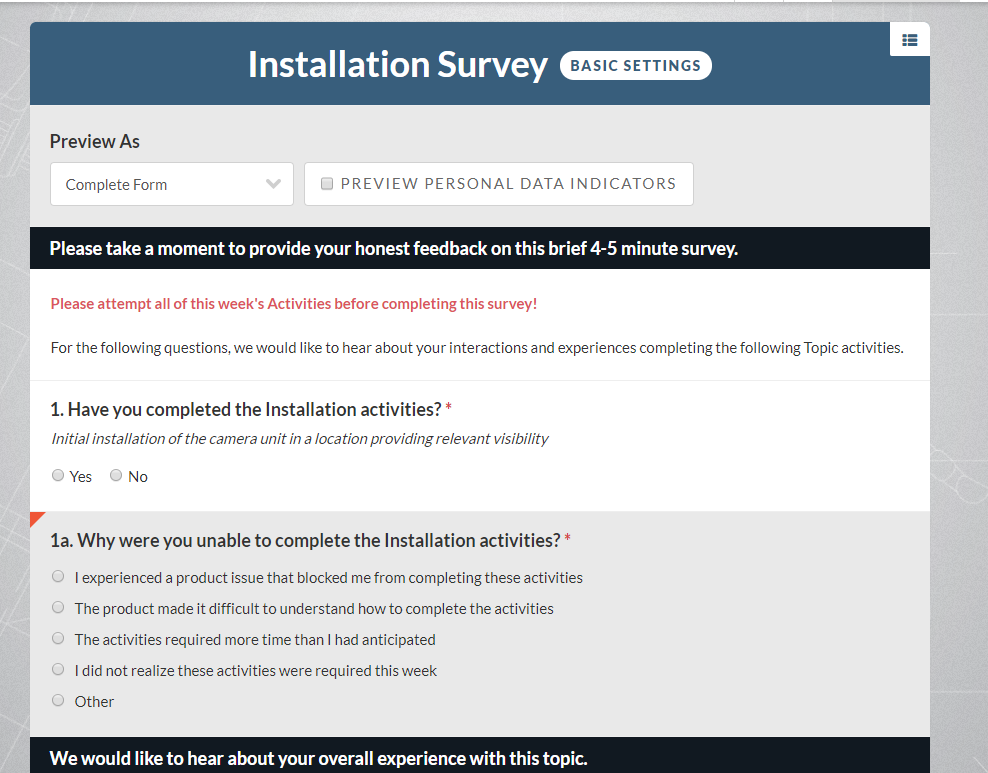988x773 pixels.
Task: Click the Preview Personal Data Indicators button
Action: (499, 184)
